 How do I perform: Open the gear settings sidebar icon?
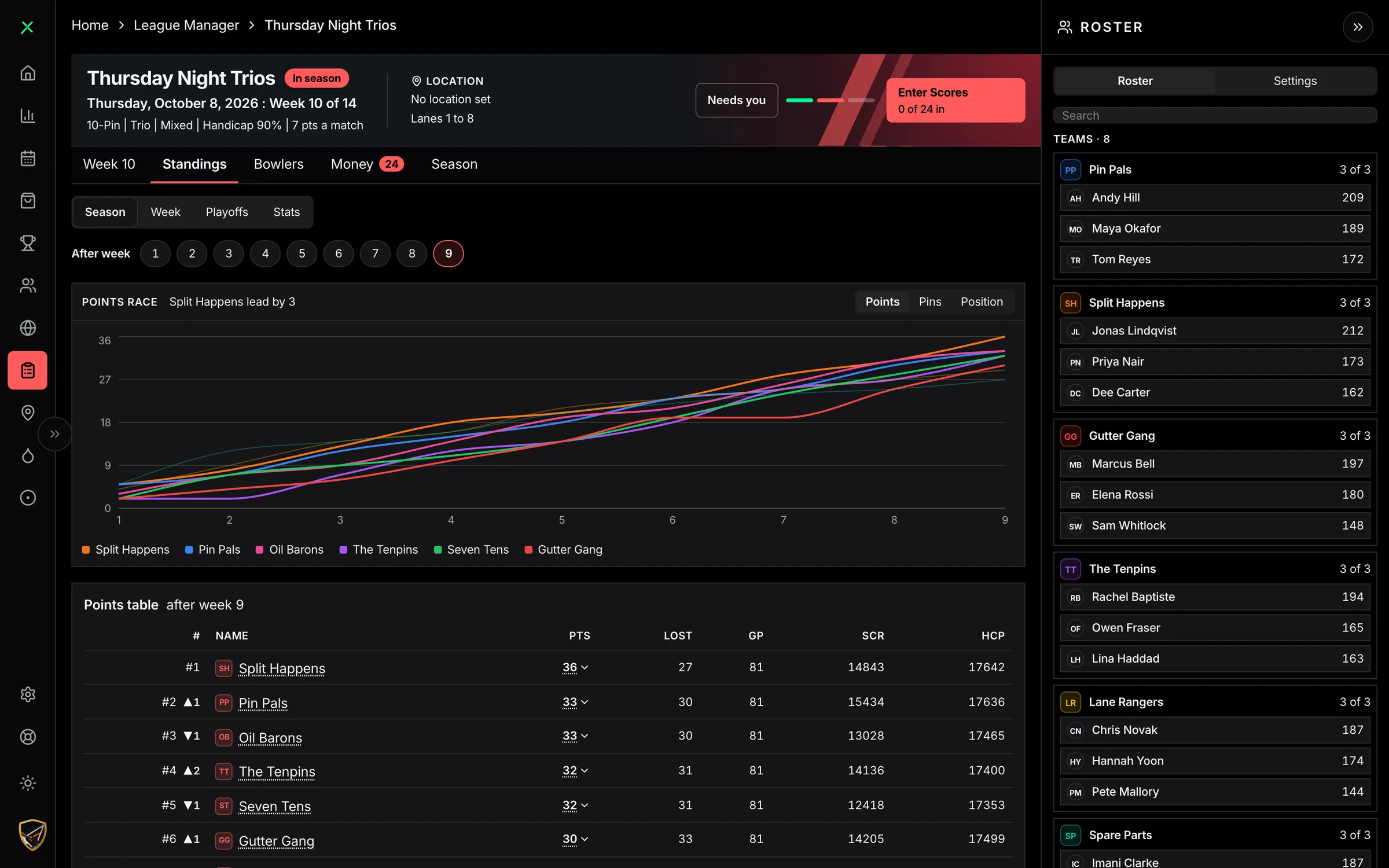coord(28,694)
